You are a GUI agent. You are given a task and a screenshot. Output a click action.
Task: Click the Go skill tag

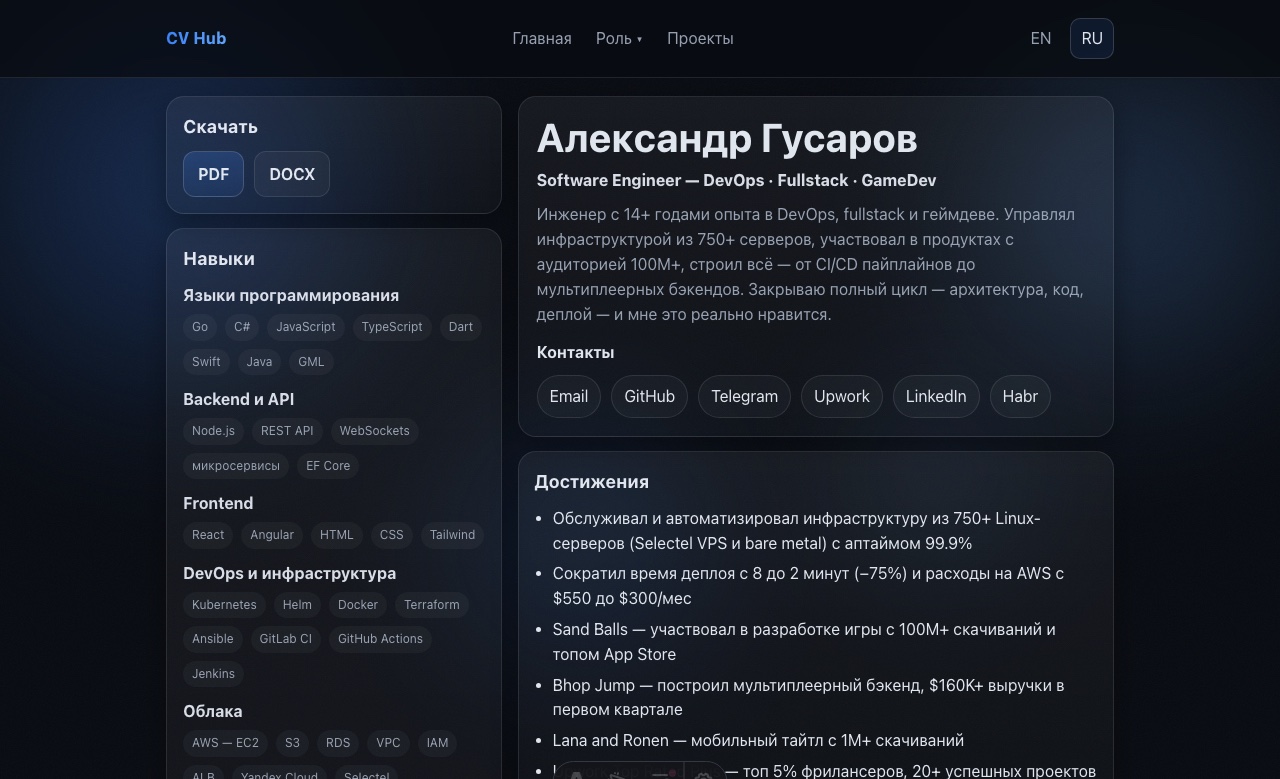(x=200, y=327)
